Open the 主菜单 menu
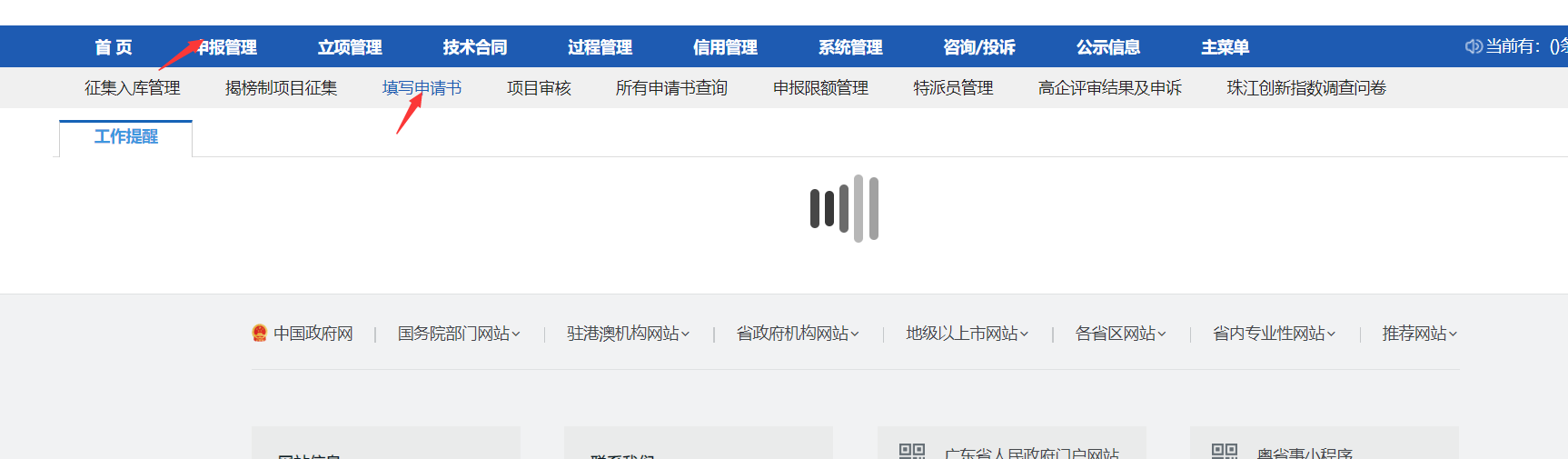The width and height of the screenshot is (1568, 459). 1225,47
